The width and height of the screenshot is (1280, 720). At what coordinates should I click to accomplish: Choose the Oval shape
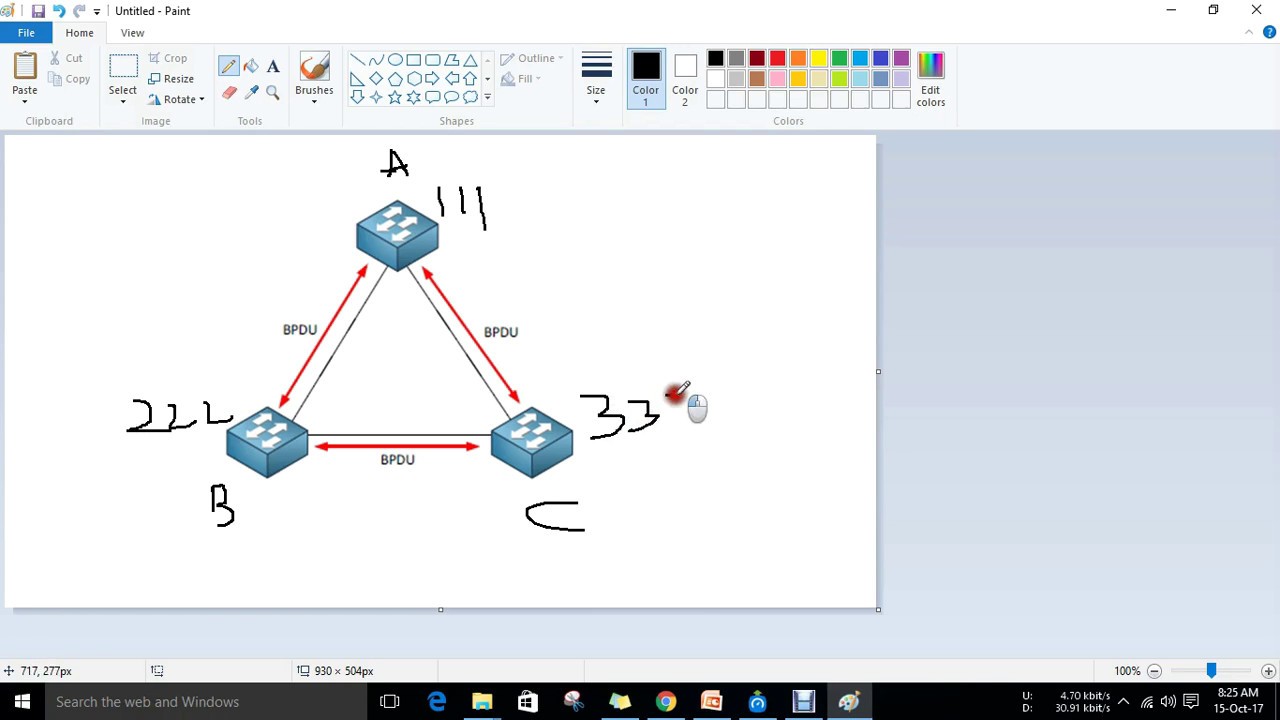click(395, 60)
